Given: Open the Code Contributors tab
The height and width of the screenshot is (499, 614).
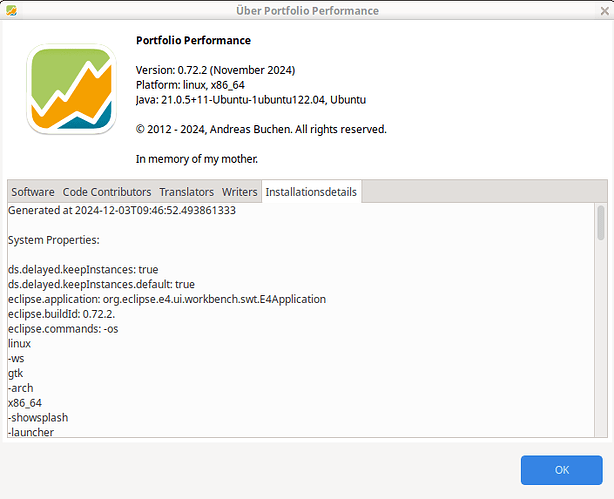Looking at the screenshot, I should (107, 192).
